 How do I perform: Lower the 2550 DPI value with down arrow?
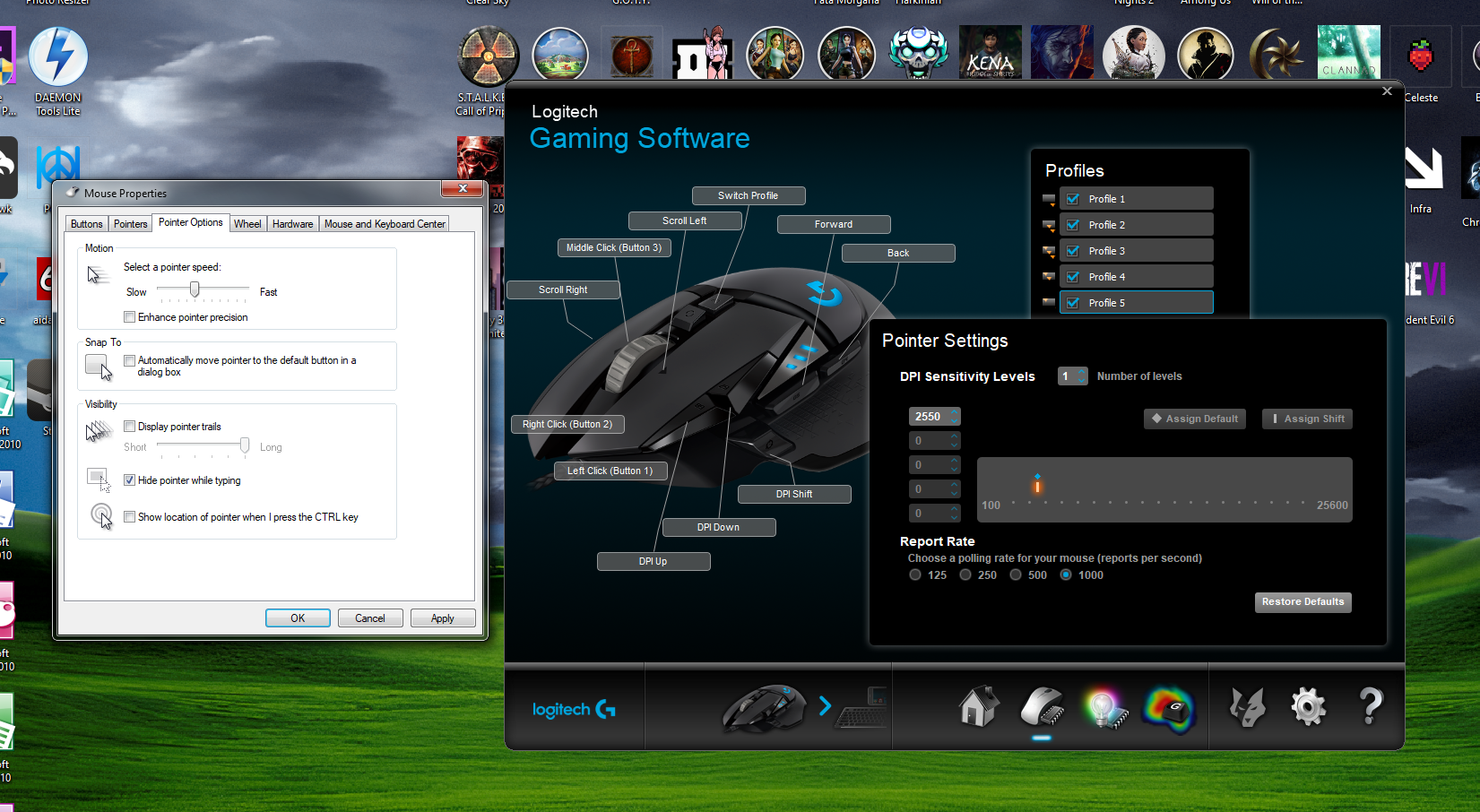click(955, 421)
